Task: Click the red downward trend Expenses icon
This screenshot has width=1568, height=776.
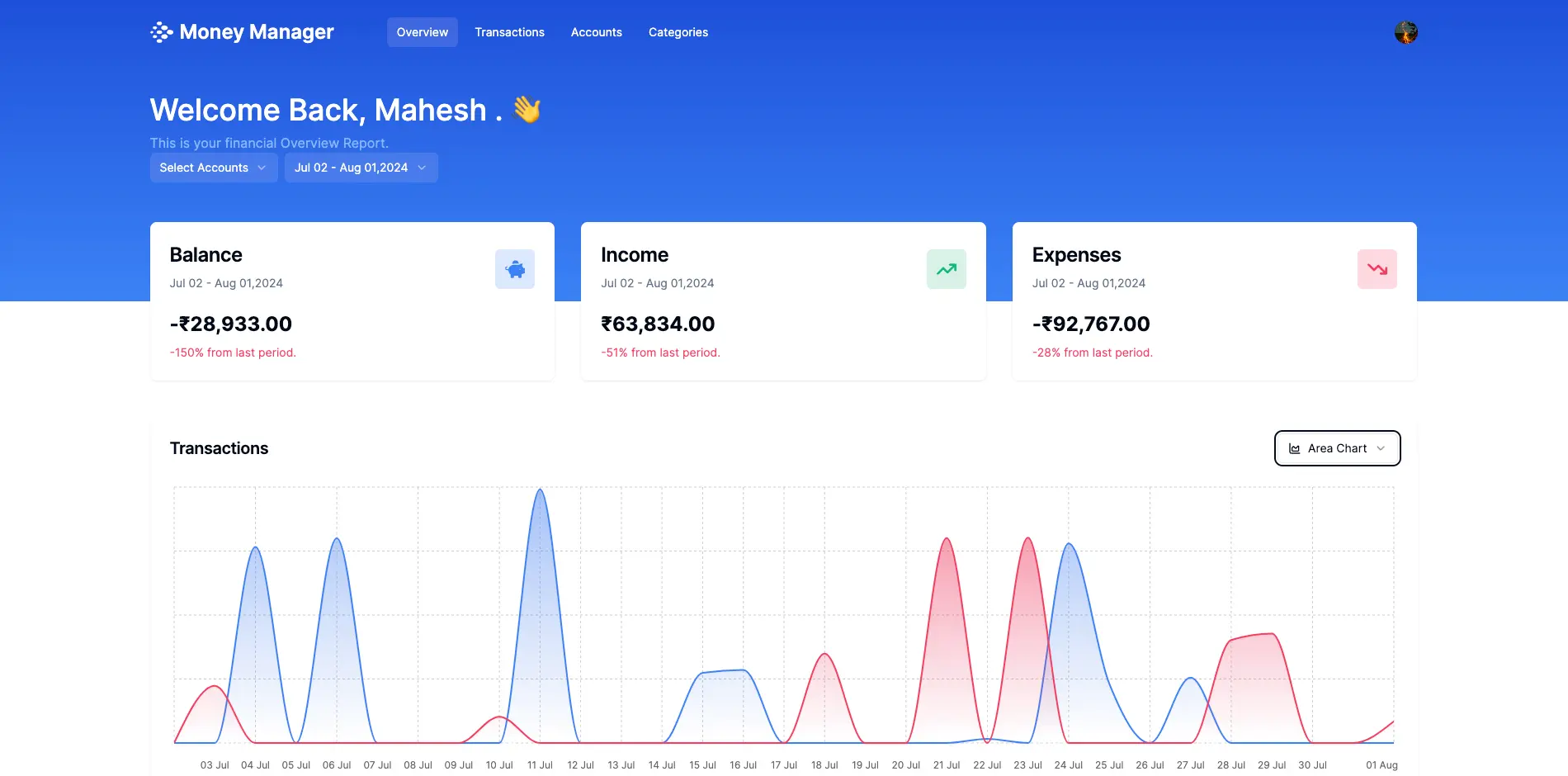Action: pyautogui.click(x=1377, y=269)
